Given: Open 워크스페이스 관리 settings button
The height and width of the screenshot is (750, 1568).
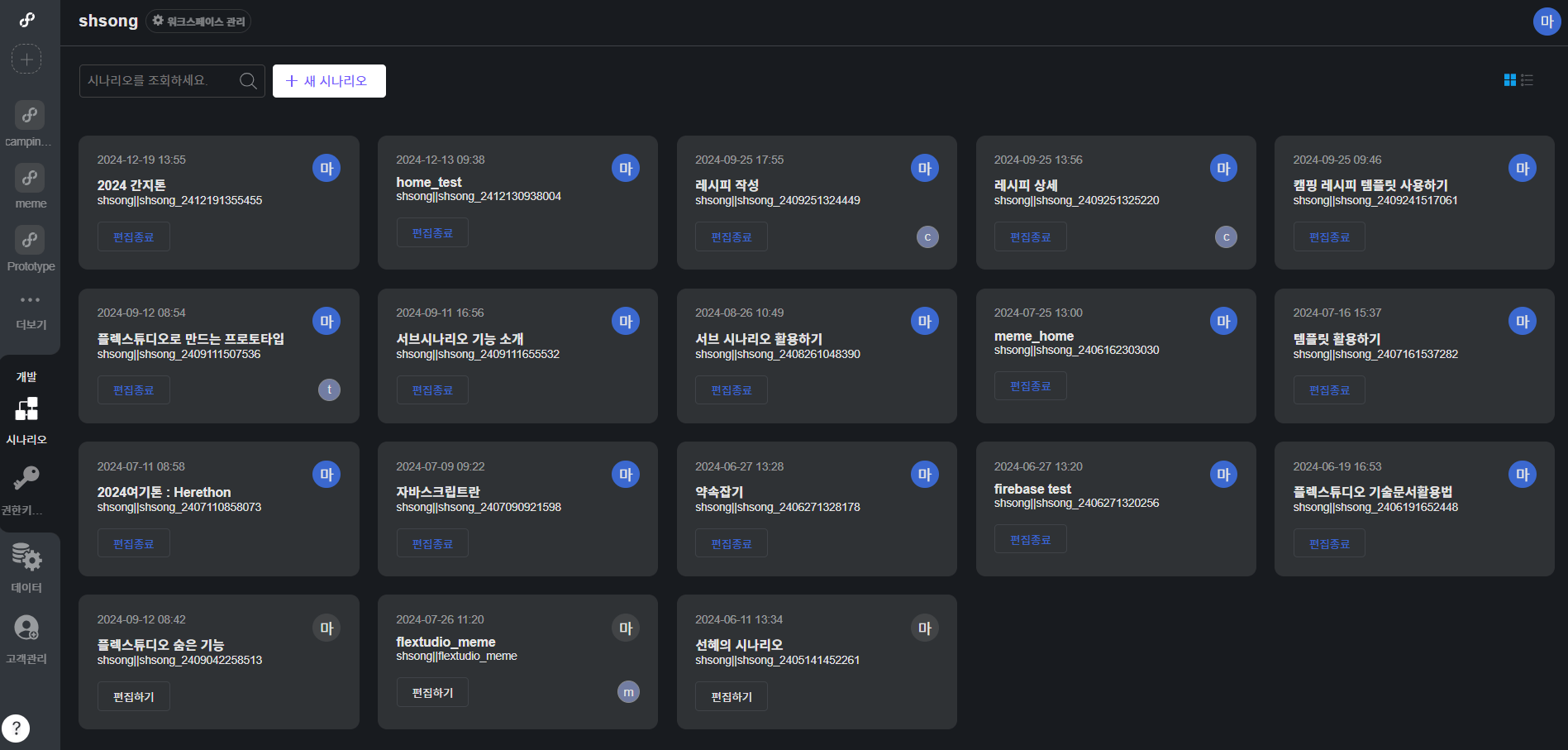Looking at the screenshot, I should click(x=198, y=21).
